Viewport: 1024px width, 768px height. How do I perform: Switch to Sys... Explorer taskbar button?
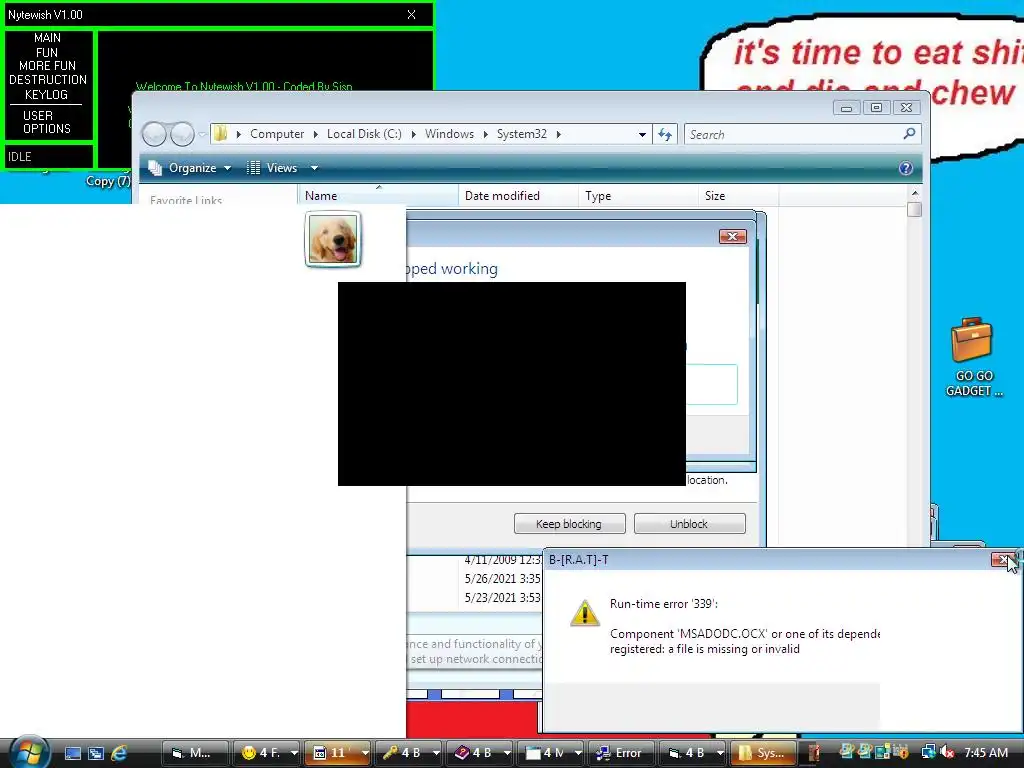pos(763,753)
